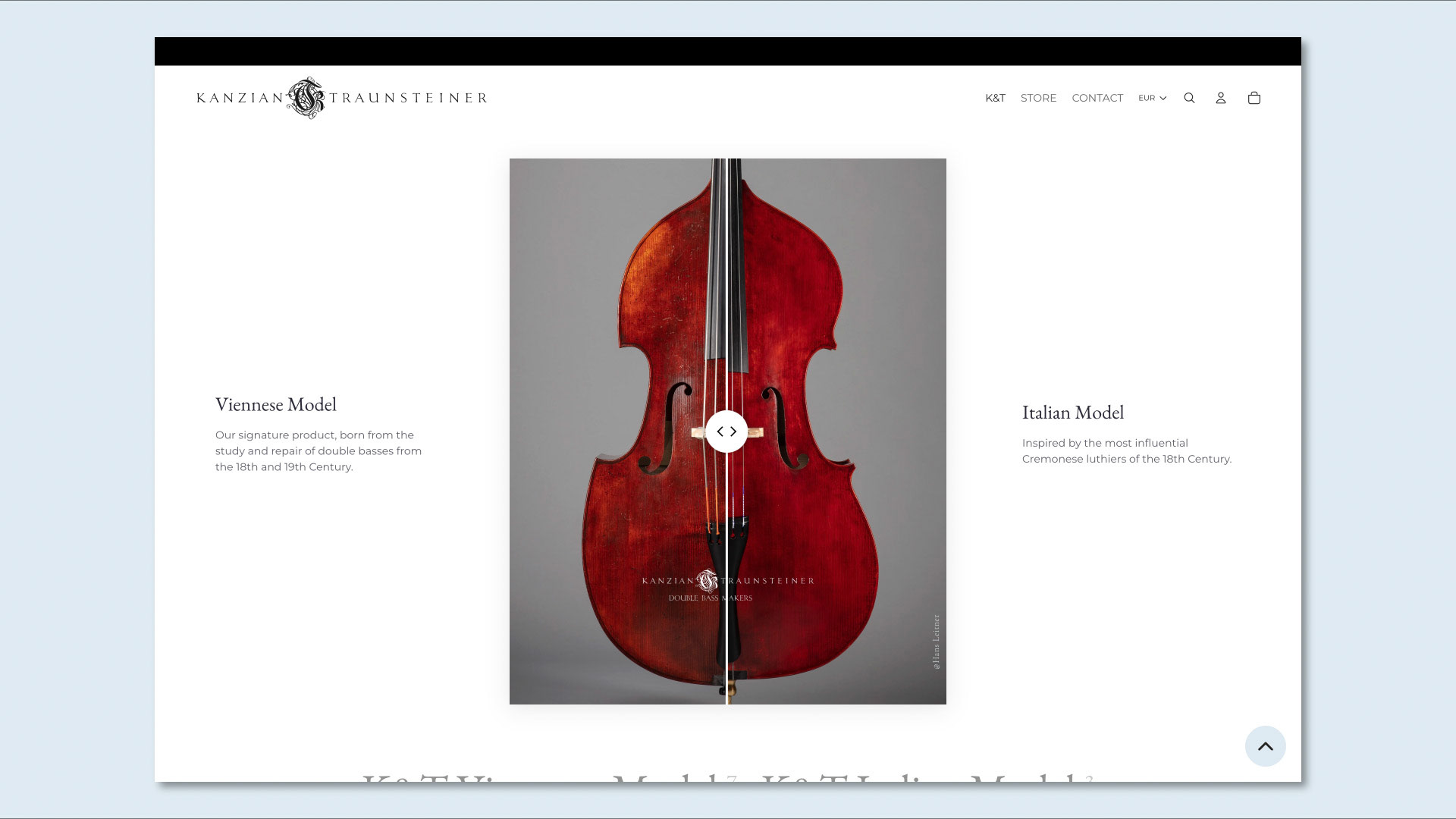
Task: Click the black announcement bar at top
Action: click(727, 52)
